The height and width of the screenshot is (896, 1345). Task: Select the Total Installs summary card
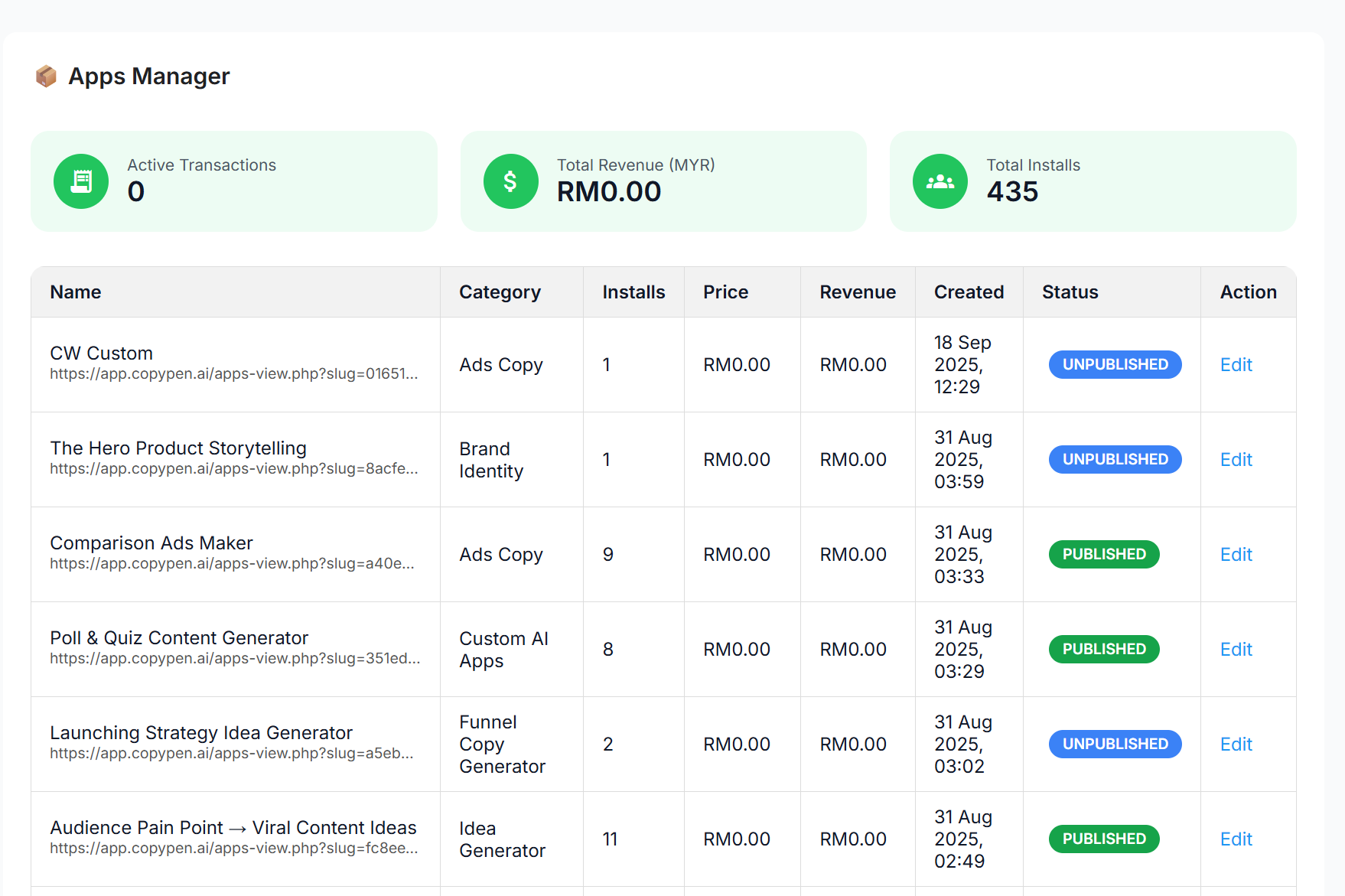click(1093, 181)
